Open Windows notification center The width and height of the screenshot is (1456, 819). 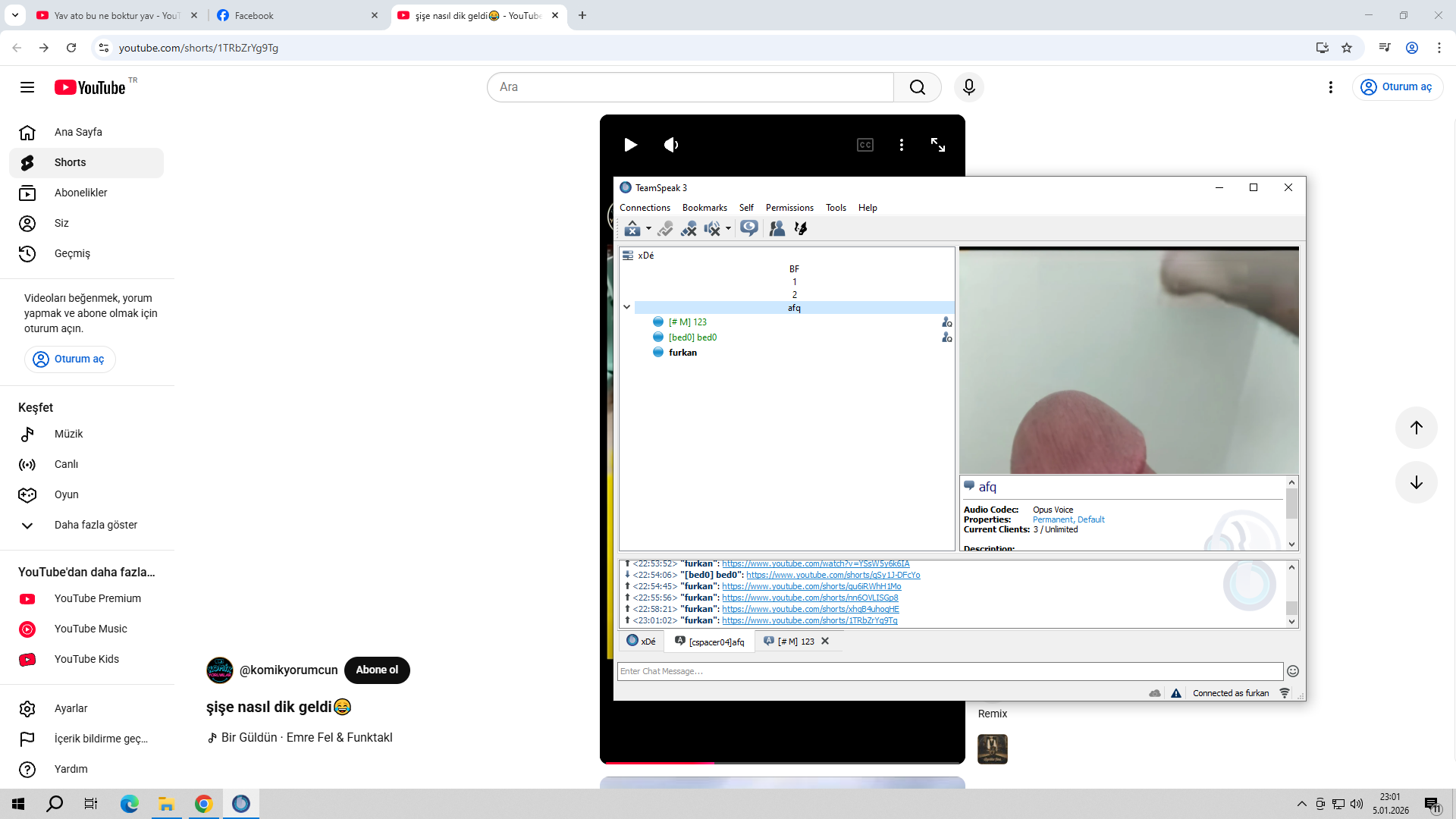point(1432,804)
